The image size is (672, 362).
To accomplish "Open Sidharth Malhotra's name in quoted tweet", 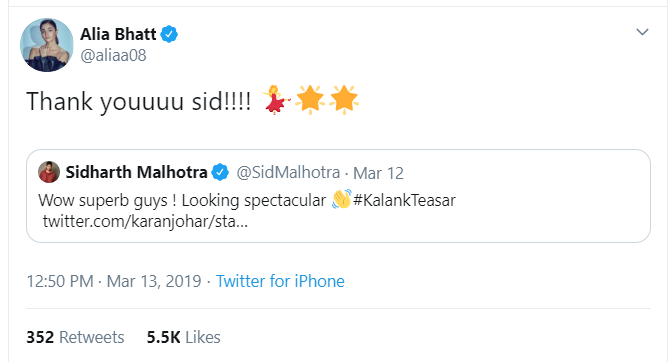I will point(136,172).
